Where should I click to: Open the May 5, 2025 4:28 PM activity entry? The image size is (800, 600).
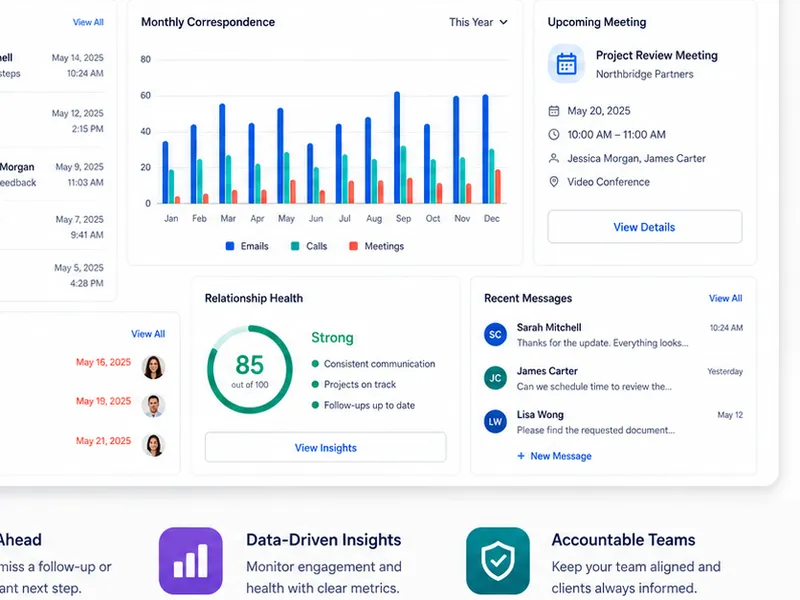point(52,276)
